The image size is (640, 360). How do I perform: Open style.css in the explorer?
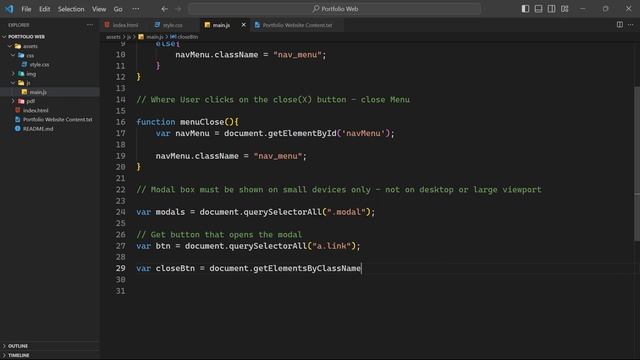(x=39, y=64)
